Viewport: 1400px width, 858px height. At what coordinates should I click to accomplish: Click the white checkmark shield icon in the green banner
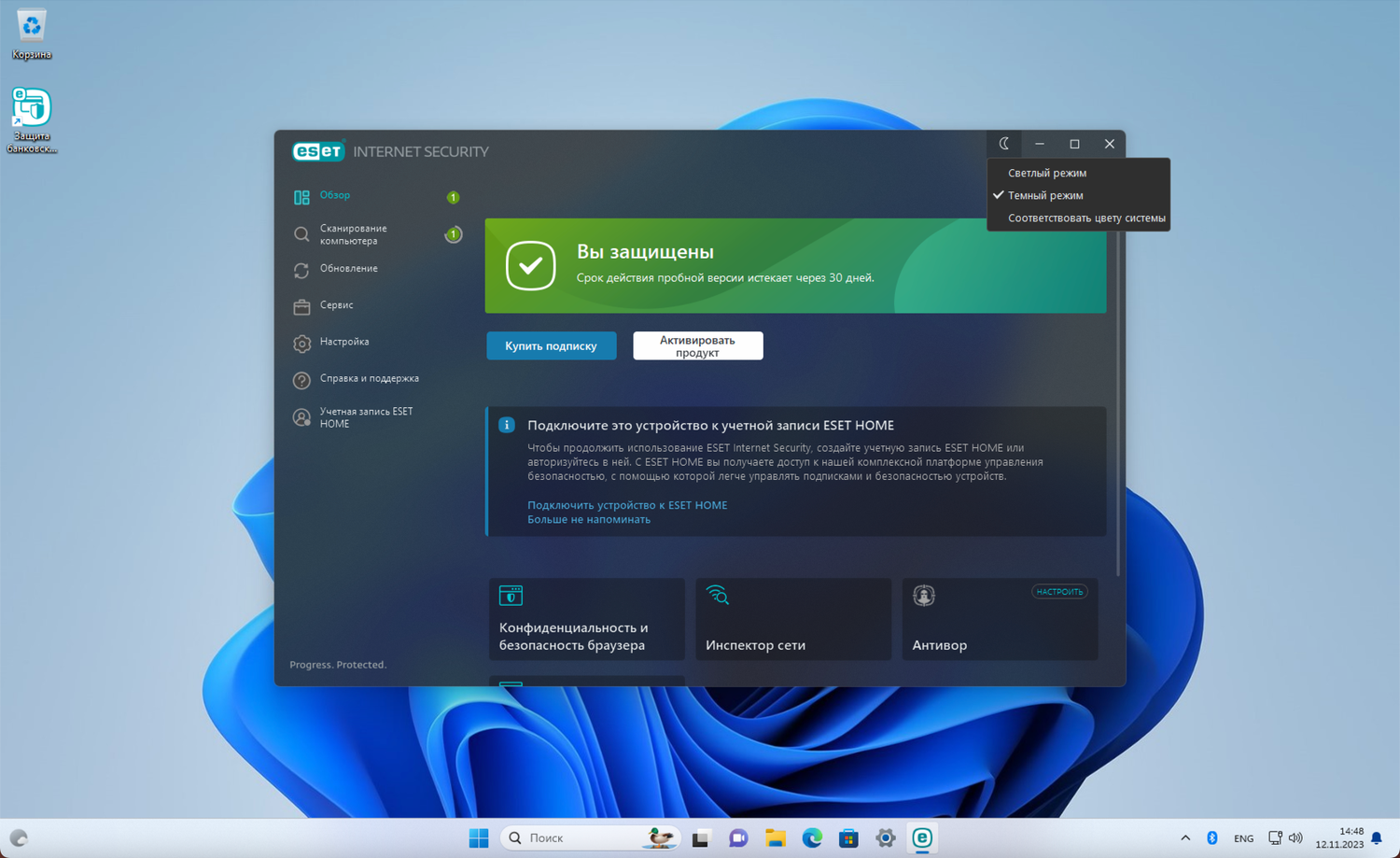[x=531, y=265]
